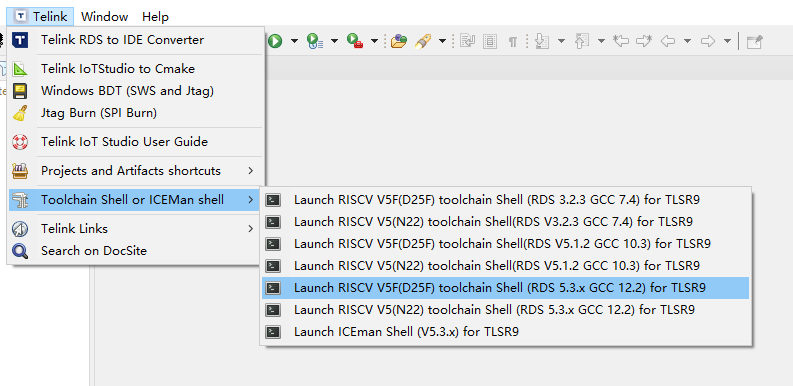Click the Run External Tools icon
Screen dimensions: 793x386
[x=355, y=41]
